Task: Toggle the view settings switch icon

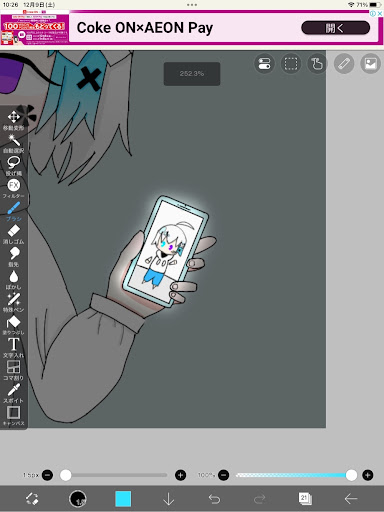Action: point(264,63)
